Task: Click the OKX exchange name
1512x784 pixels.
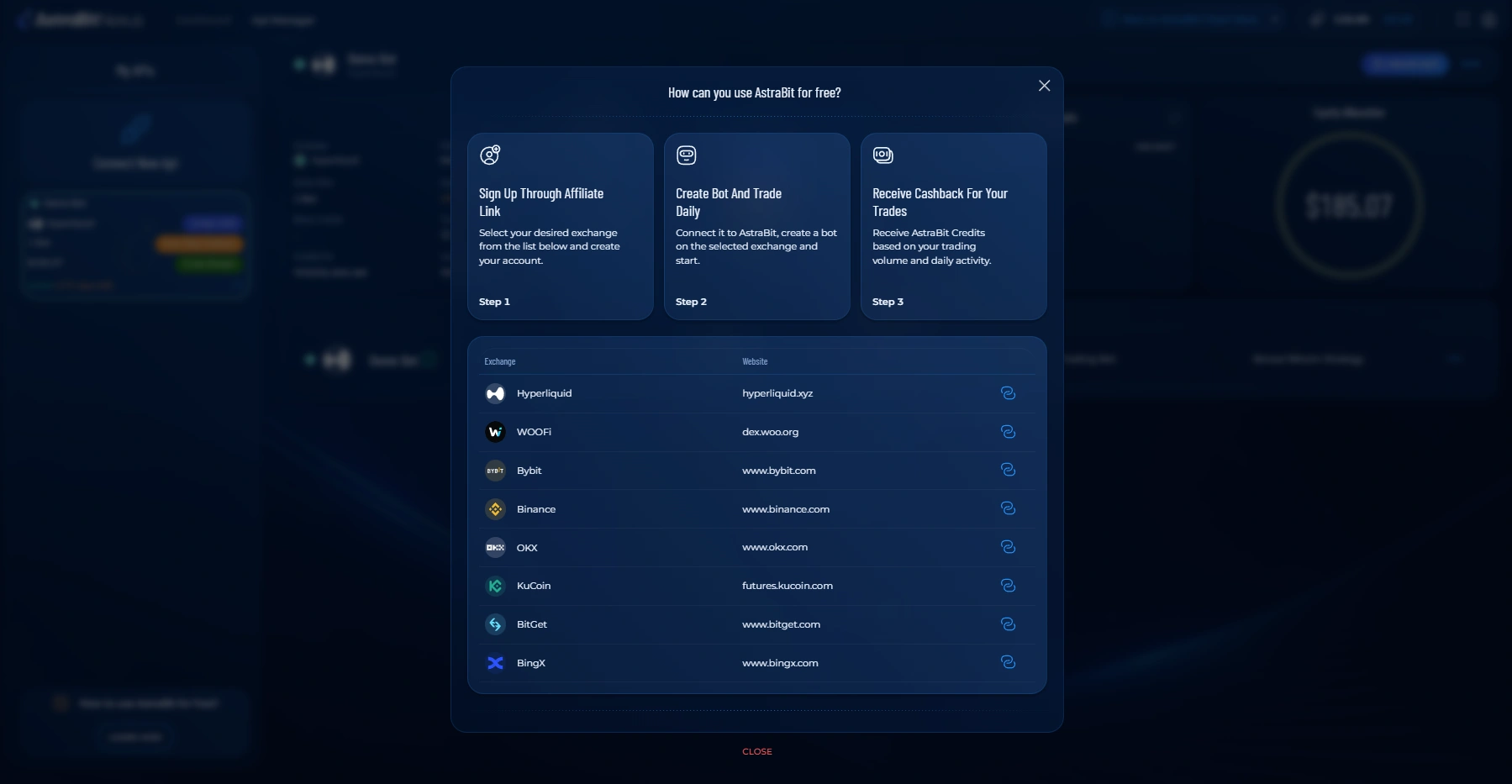Action: pyautogui.click(x=527, y=548)
